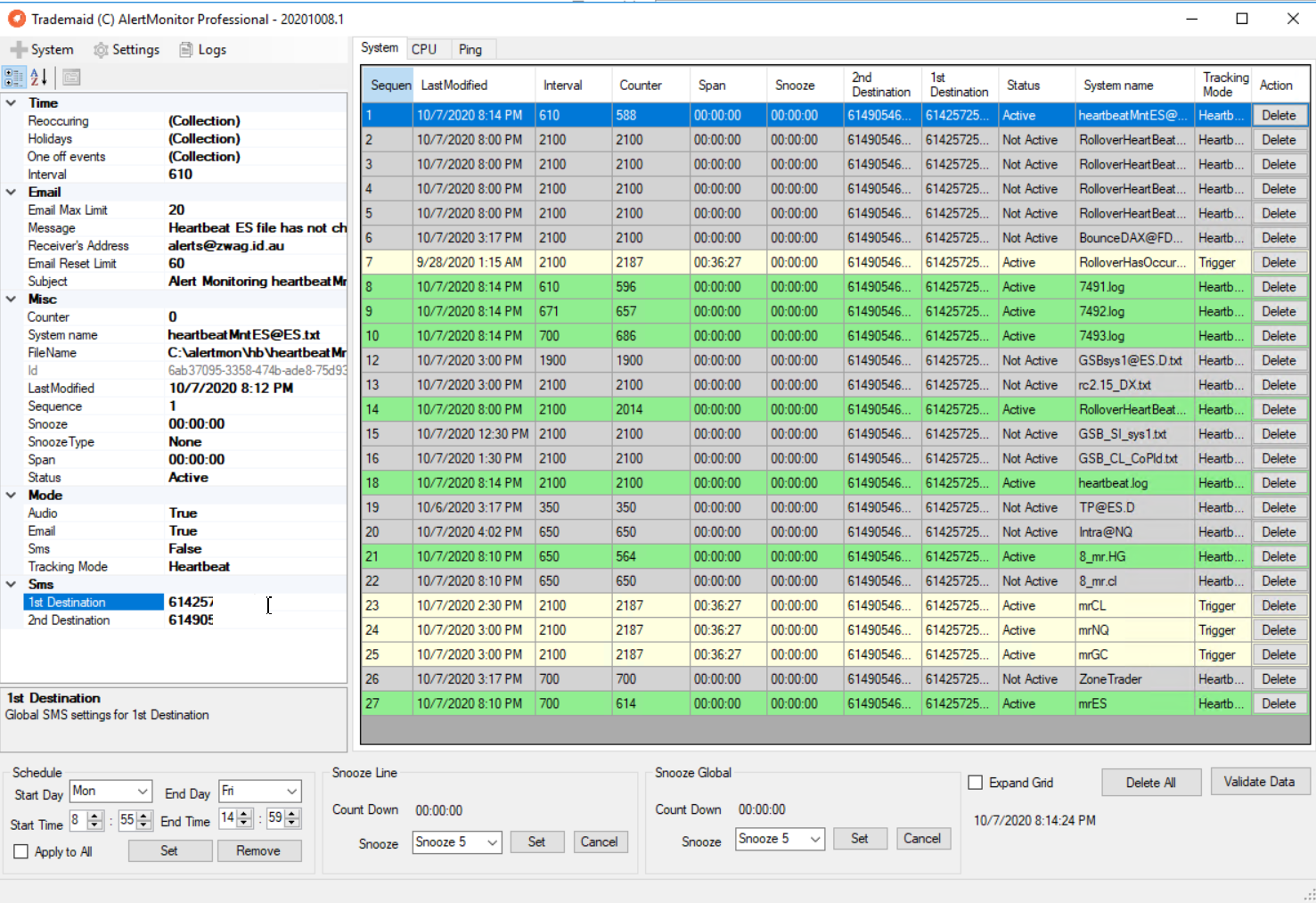Increase the Start Time hour spinner
Viewport: 1316px width, 903px height.
point(96,815)
